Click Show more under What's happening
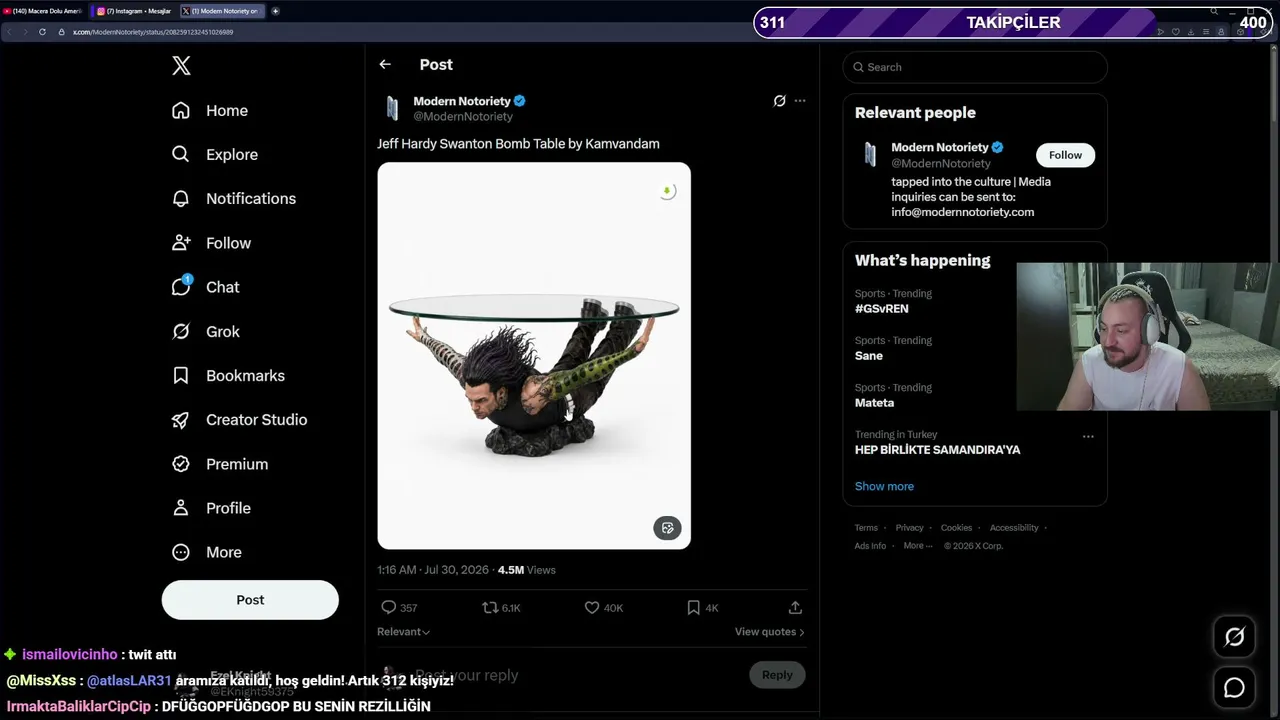 [x=884, y=486]
